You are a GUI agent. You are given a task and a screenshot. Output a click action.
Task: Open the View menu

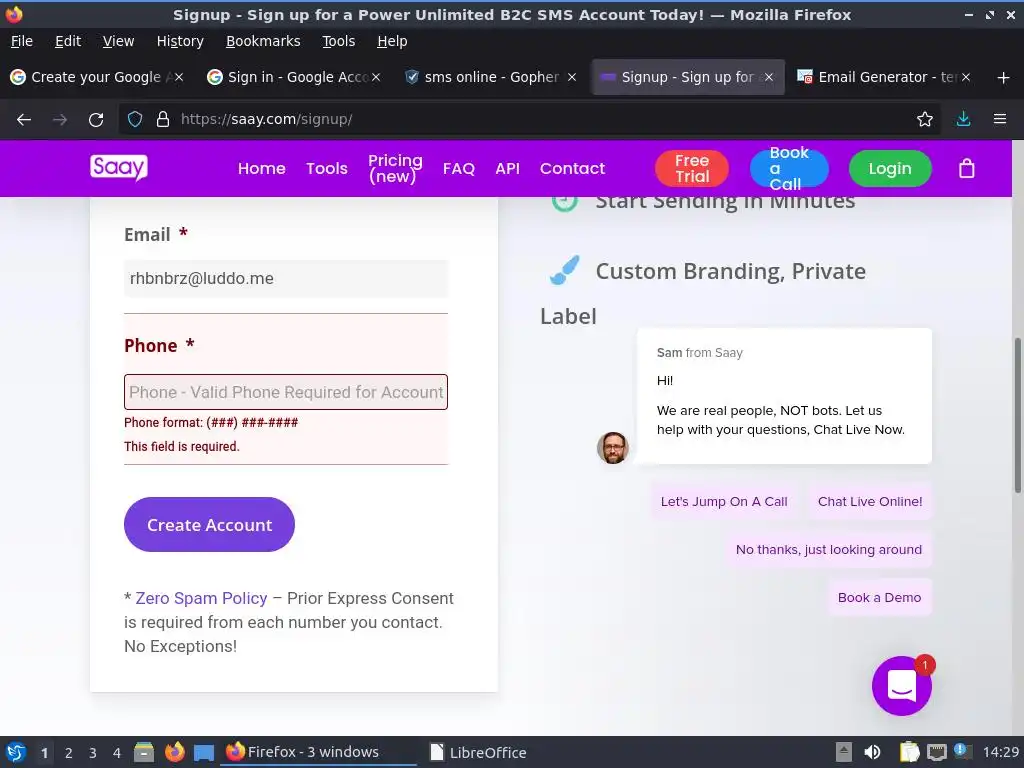pos(118,41)
